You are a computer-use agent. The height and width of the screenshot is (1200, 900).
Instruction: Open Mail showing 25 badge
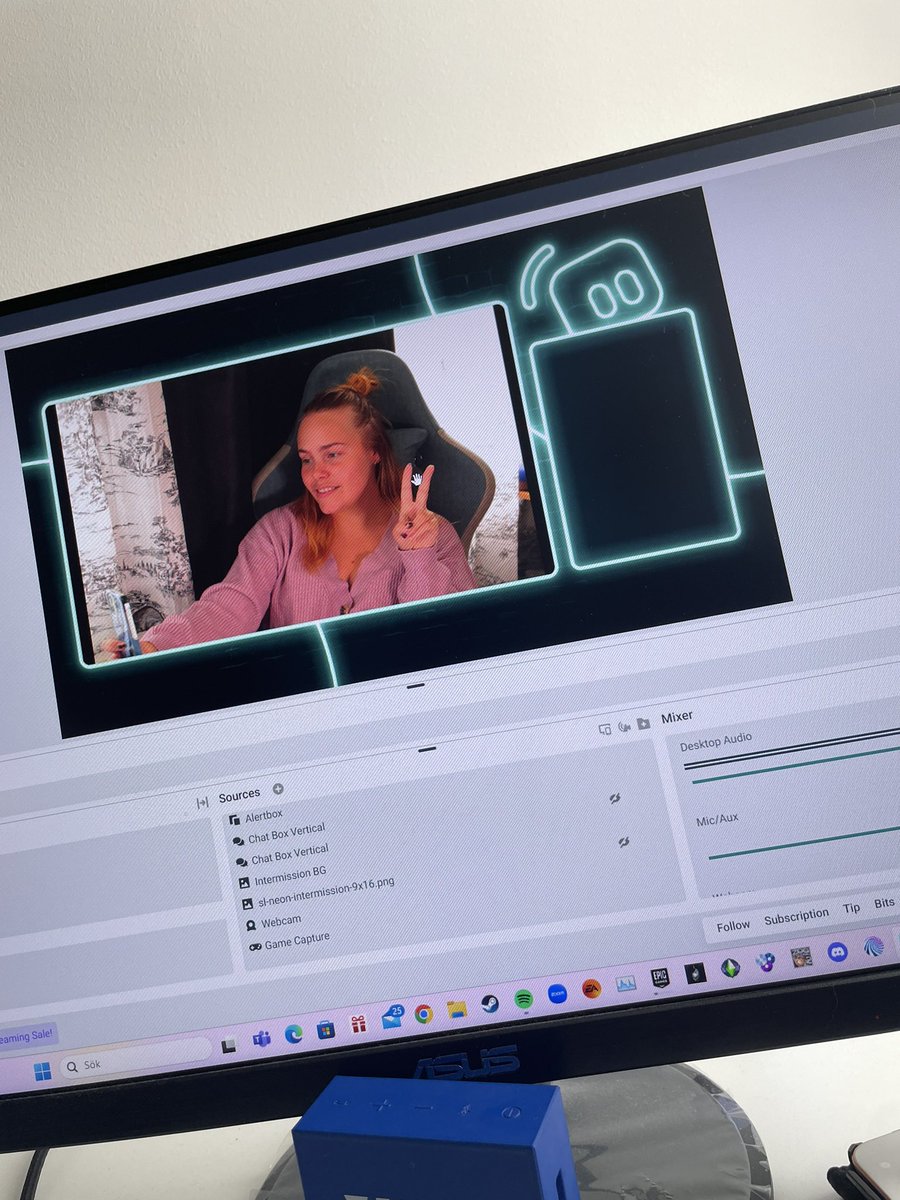[392, 1017]
